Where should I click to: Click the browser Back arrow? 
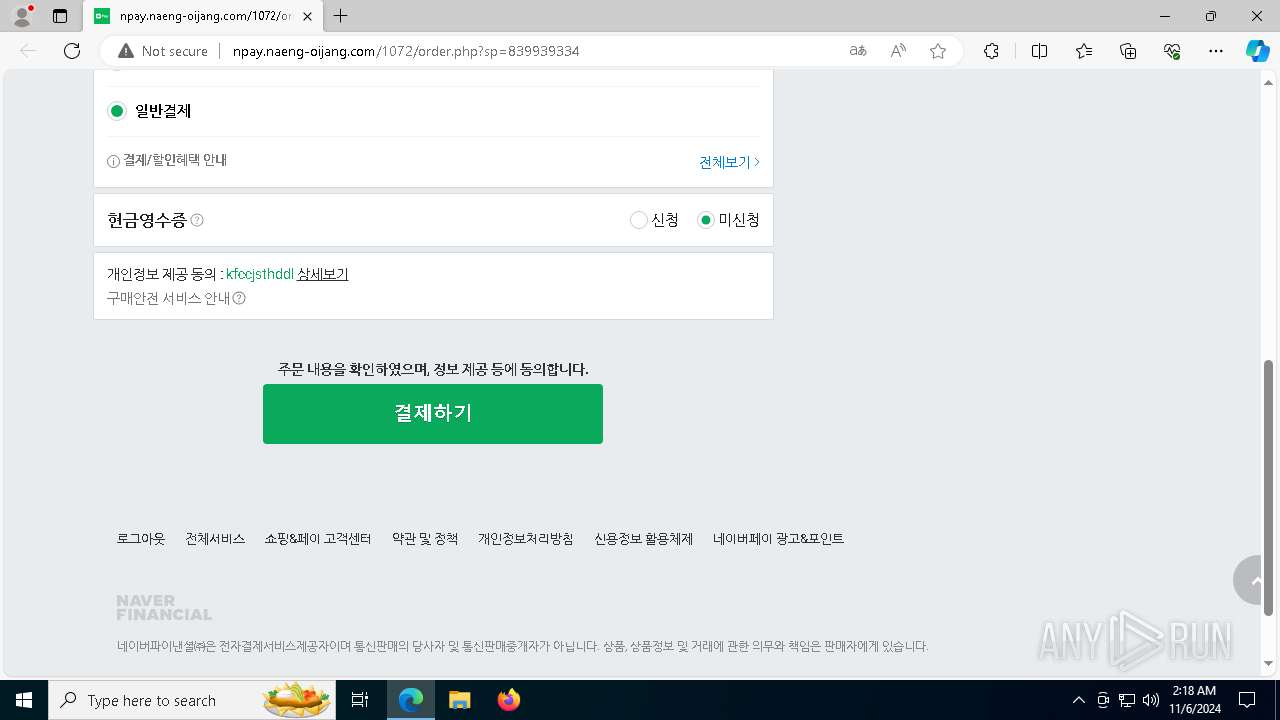[x=28, y=51]
